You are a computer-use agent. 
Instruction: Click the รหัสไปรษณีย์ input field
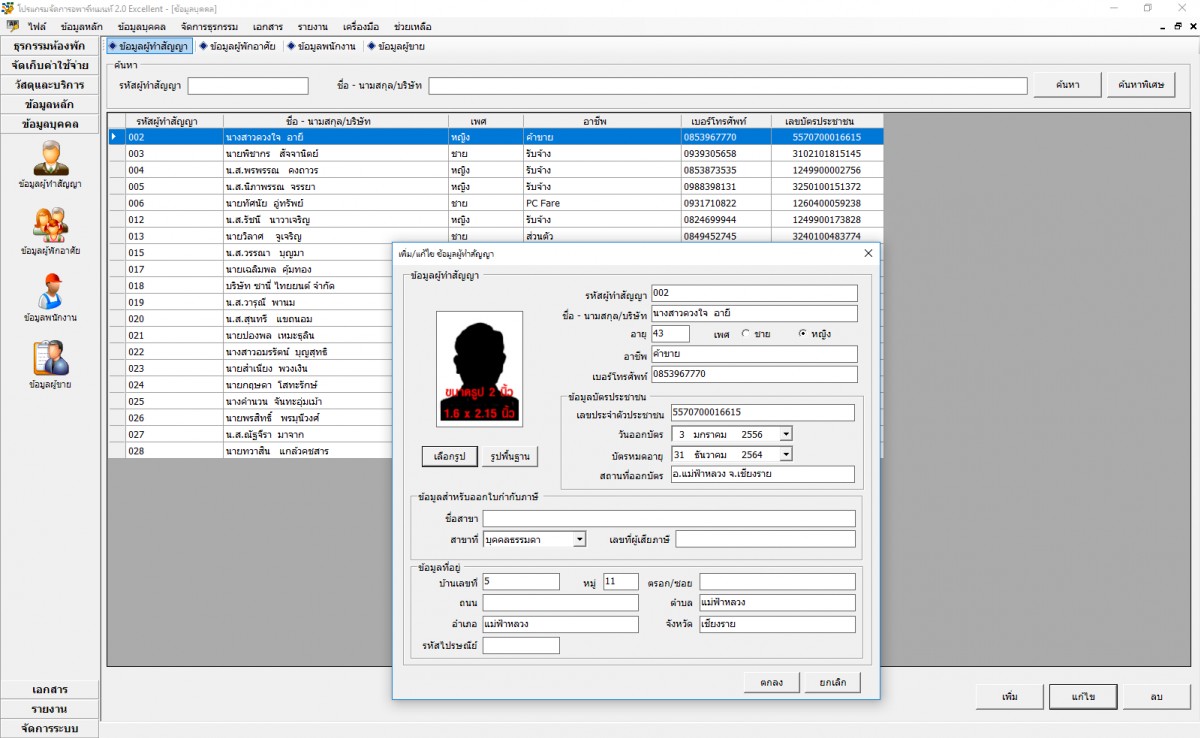point(521,646)
